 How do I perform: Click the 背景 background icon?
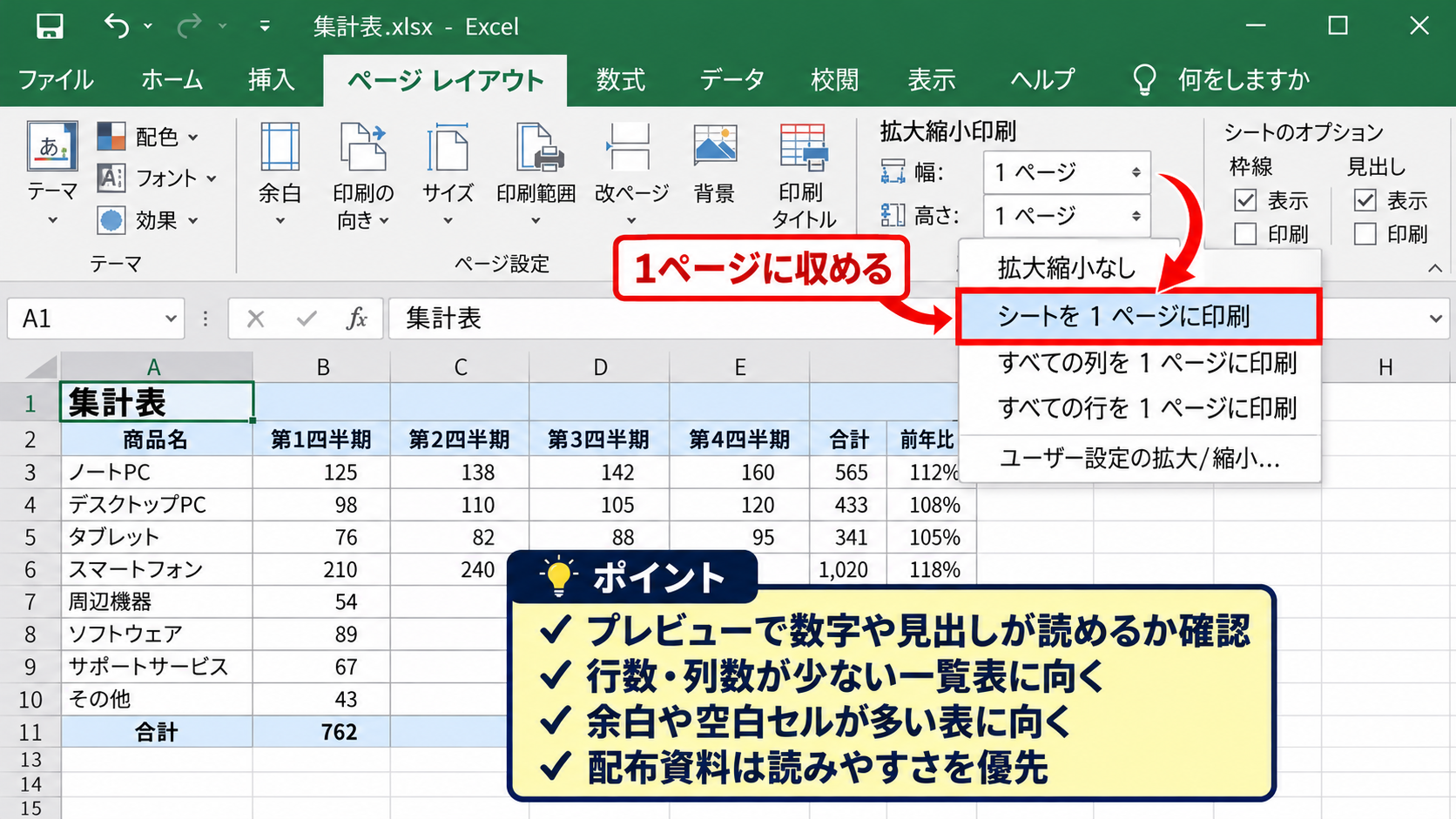[715, 145]
